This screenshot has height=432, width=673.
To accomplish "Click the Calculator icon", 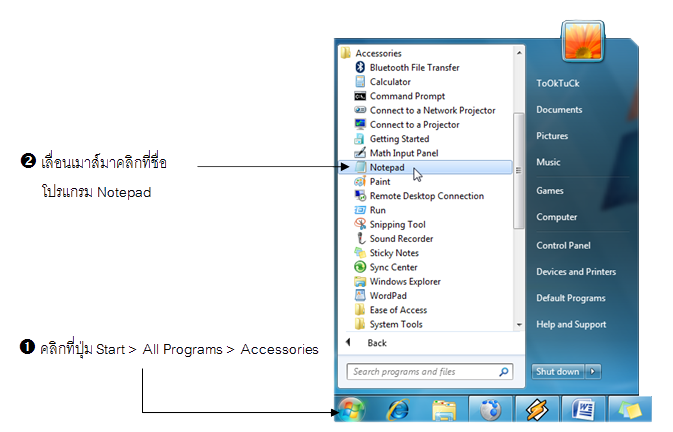I will point(360,82).
